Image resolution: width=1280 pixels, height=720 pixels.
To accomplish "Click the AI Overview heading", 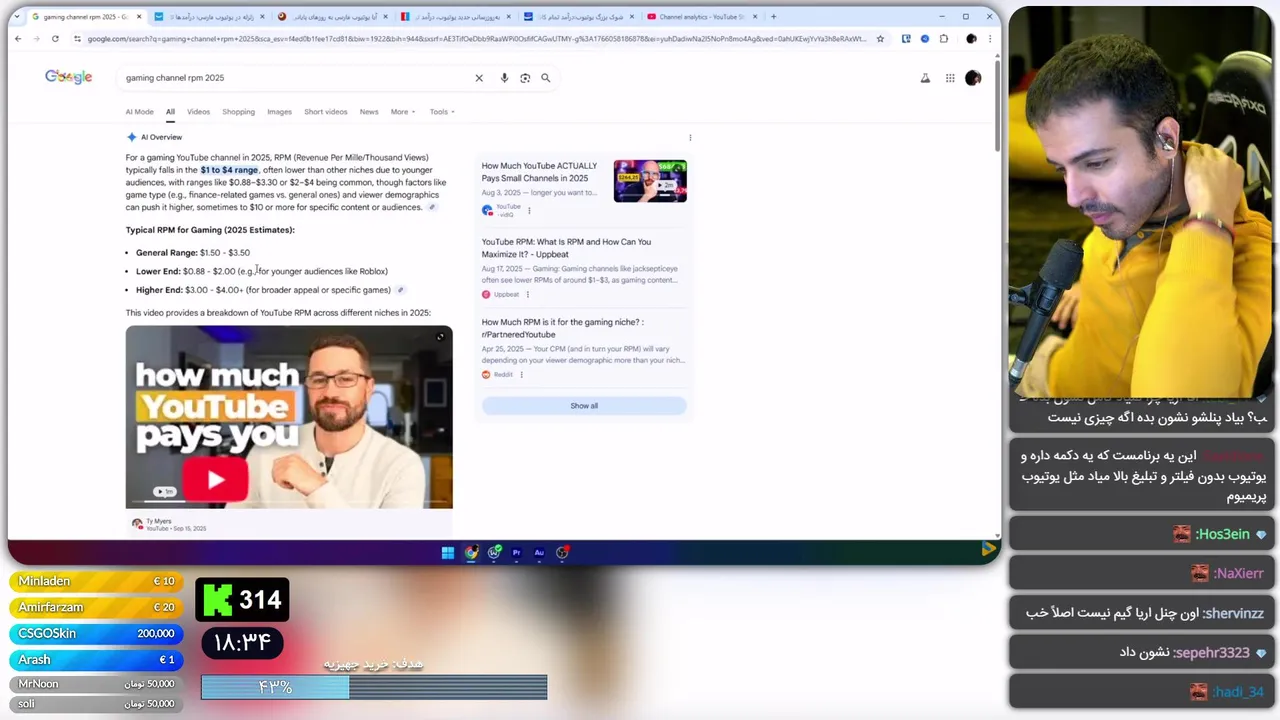I will [161, 137].
